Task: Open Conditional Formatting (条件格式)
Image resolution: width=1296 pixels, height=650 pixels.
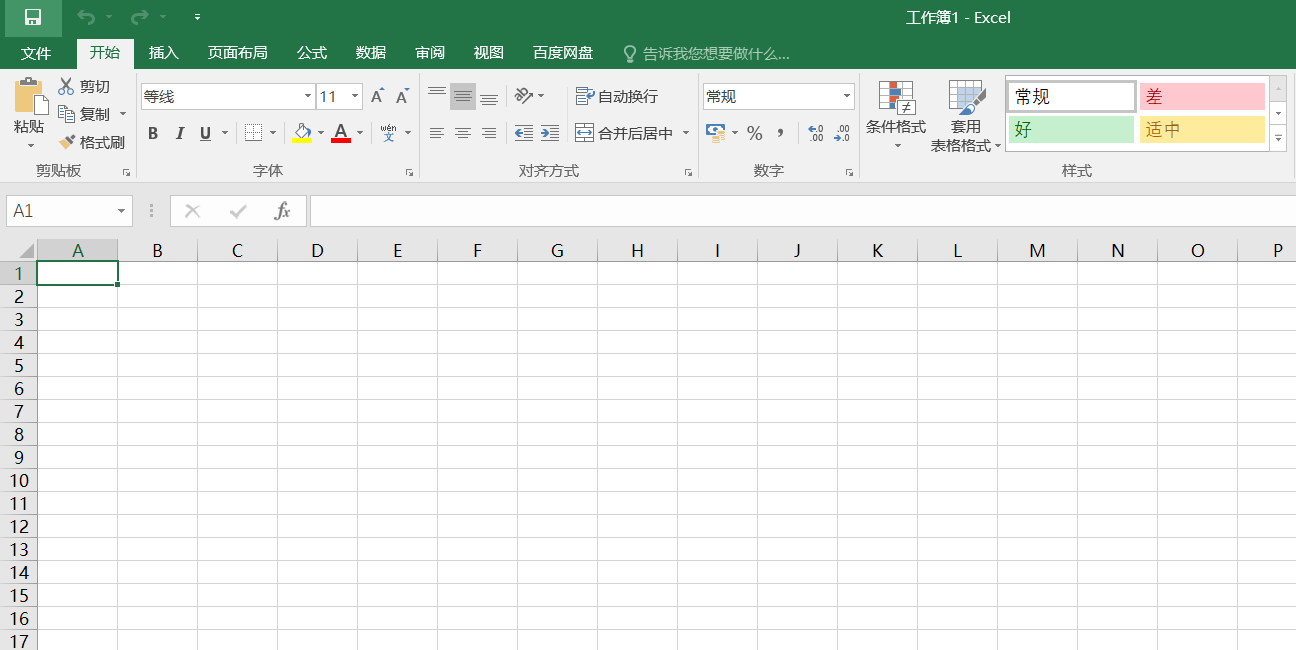Action: point(896,115)
